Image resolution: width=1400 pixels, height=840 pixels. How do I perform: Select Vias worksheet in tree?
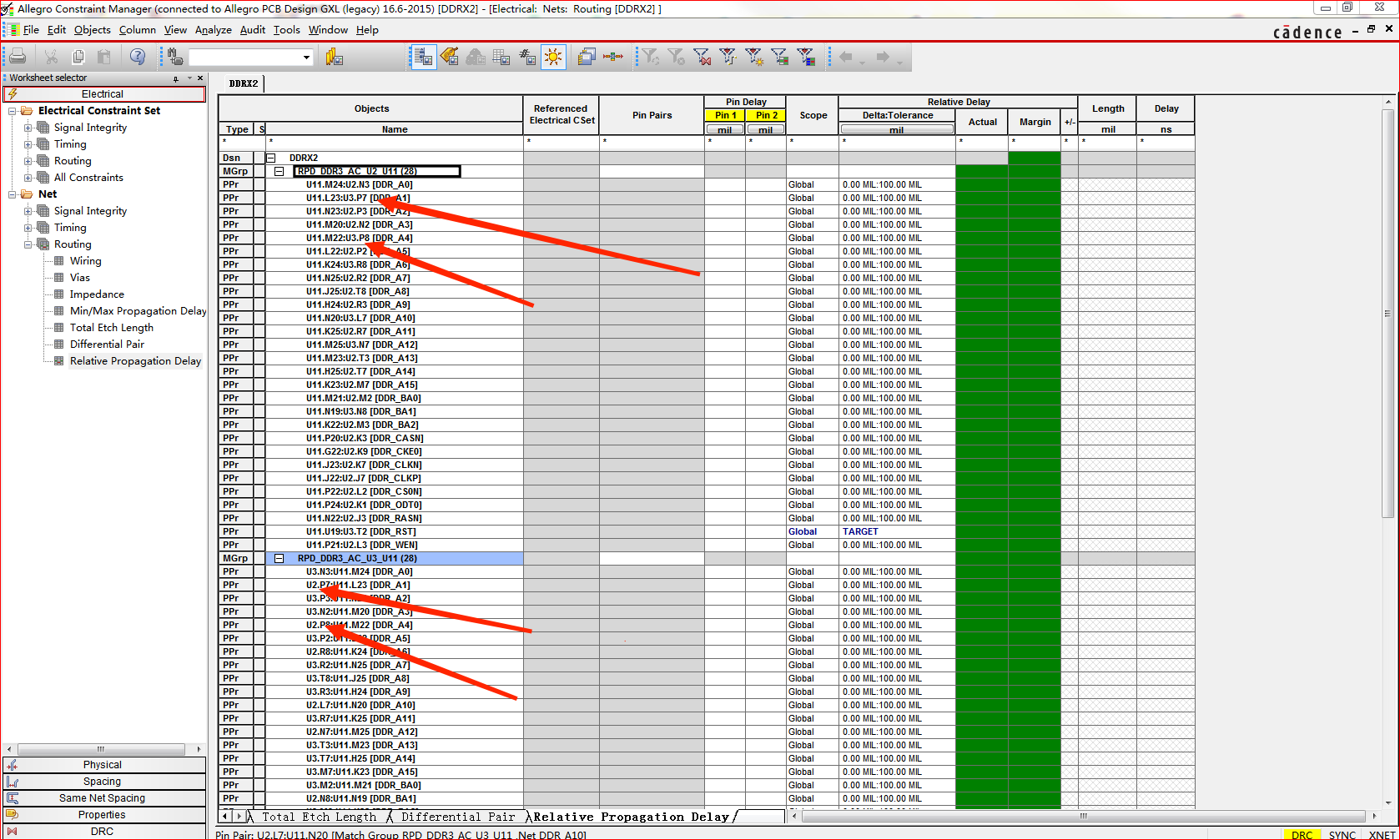80,278
